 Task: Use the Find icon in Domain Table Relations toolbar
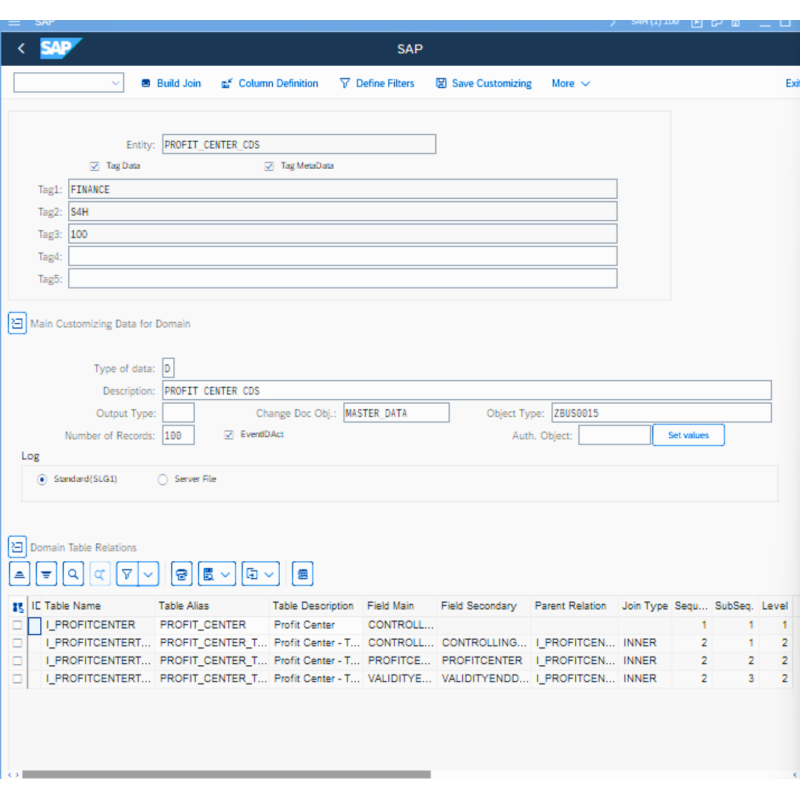coord(70,574)
